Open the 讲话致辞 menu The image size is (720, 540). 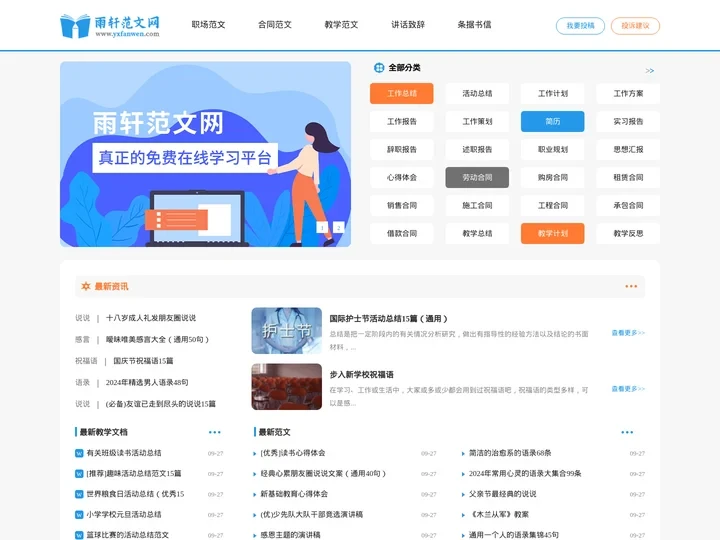(408, 25)
